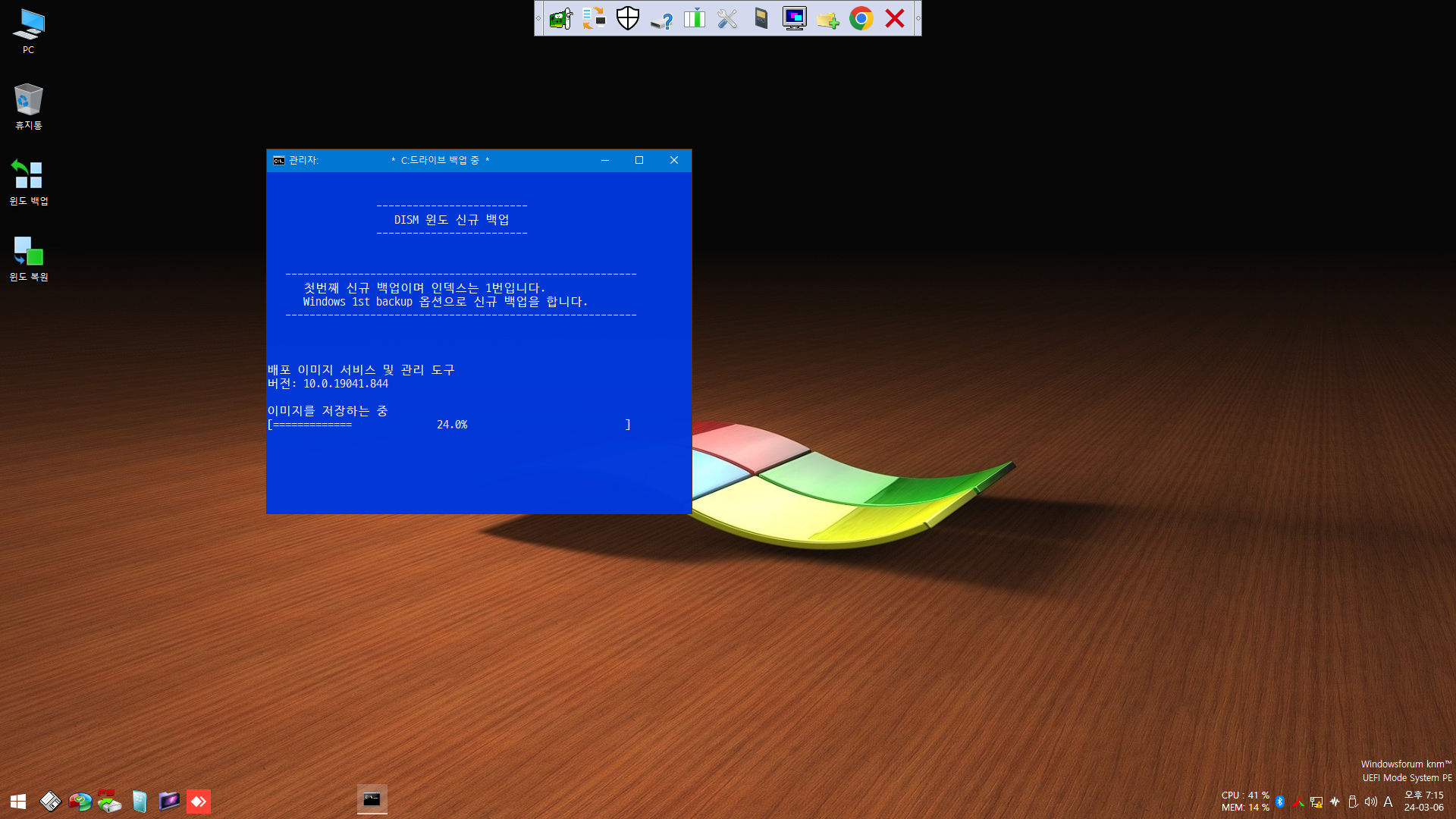Click the DISM 윈도 신규 백업 heading
The height and width of the screenshot is (819, 1456).
point(451,220)
